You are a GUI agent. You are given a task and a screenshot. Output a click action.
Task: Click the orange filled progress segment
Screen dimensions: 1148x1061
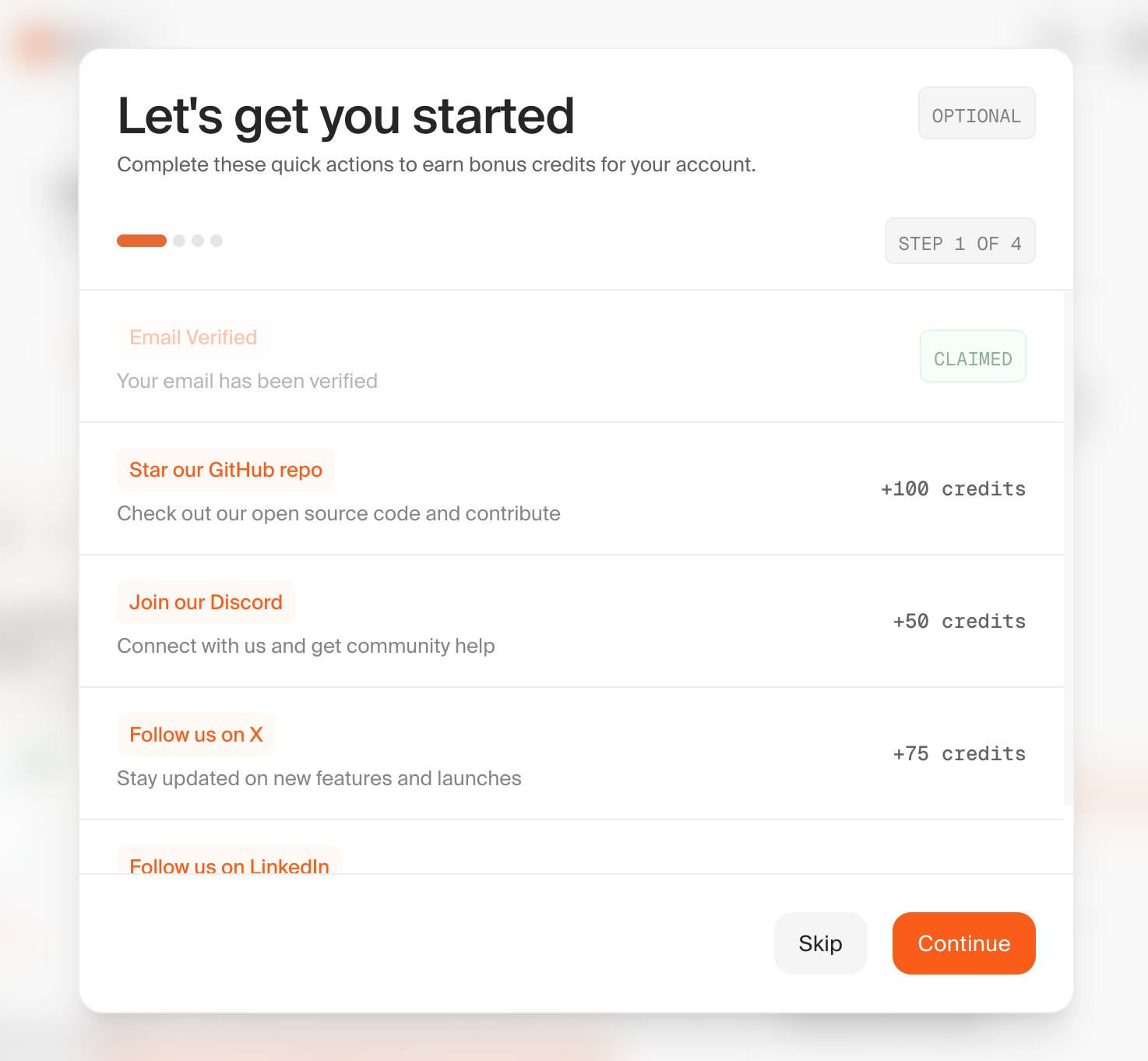[x=141, y=240]
